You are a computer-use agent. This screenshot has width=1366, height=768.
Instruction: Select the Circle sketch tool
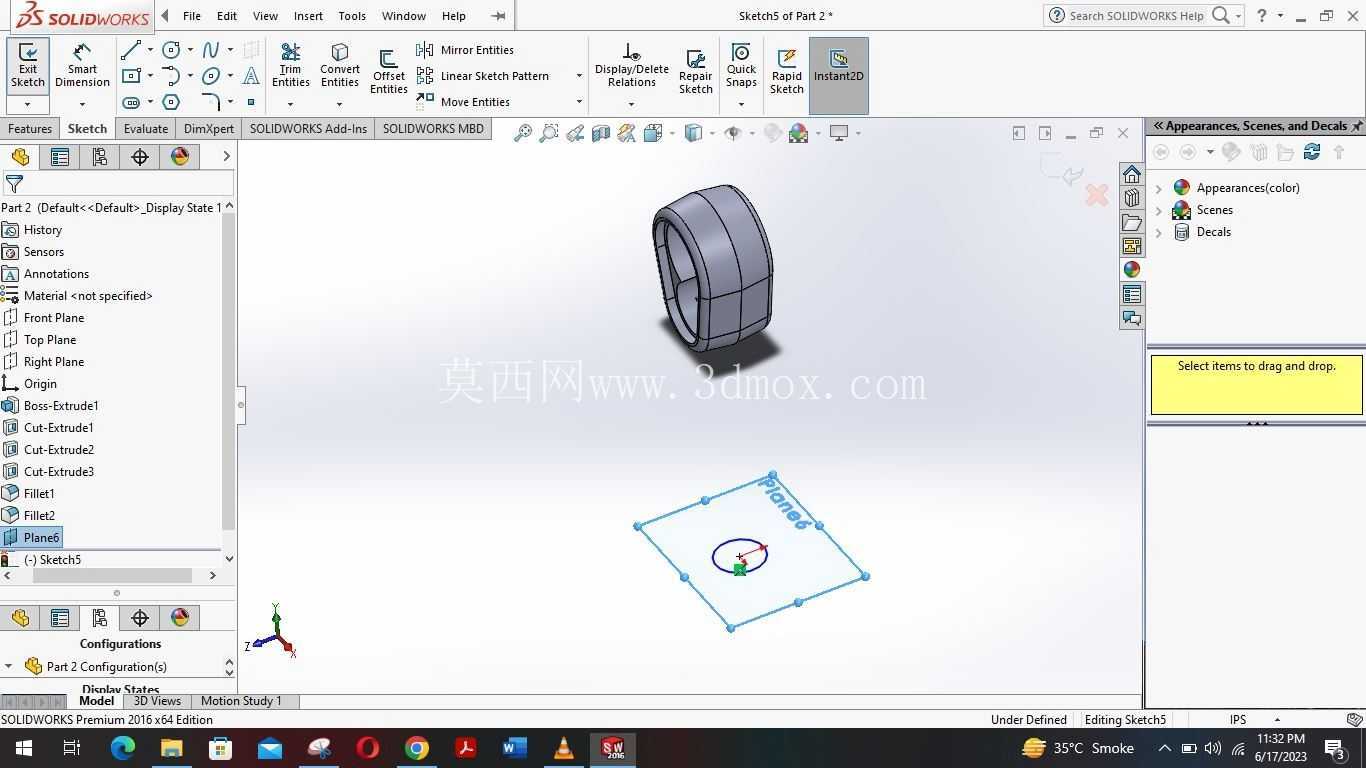171,49
